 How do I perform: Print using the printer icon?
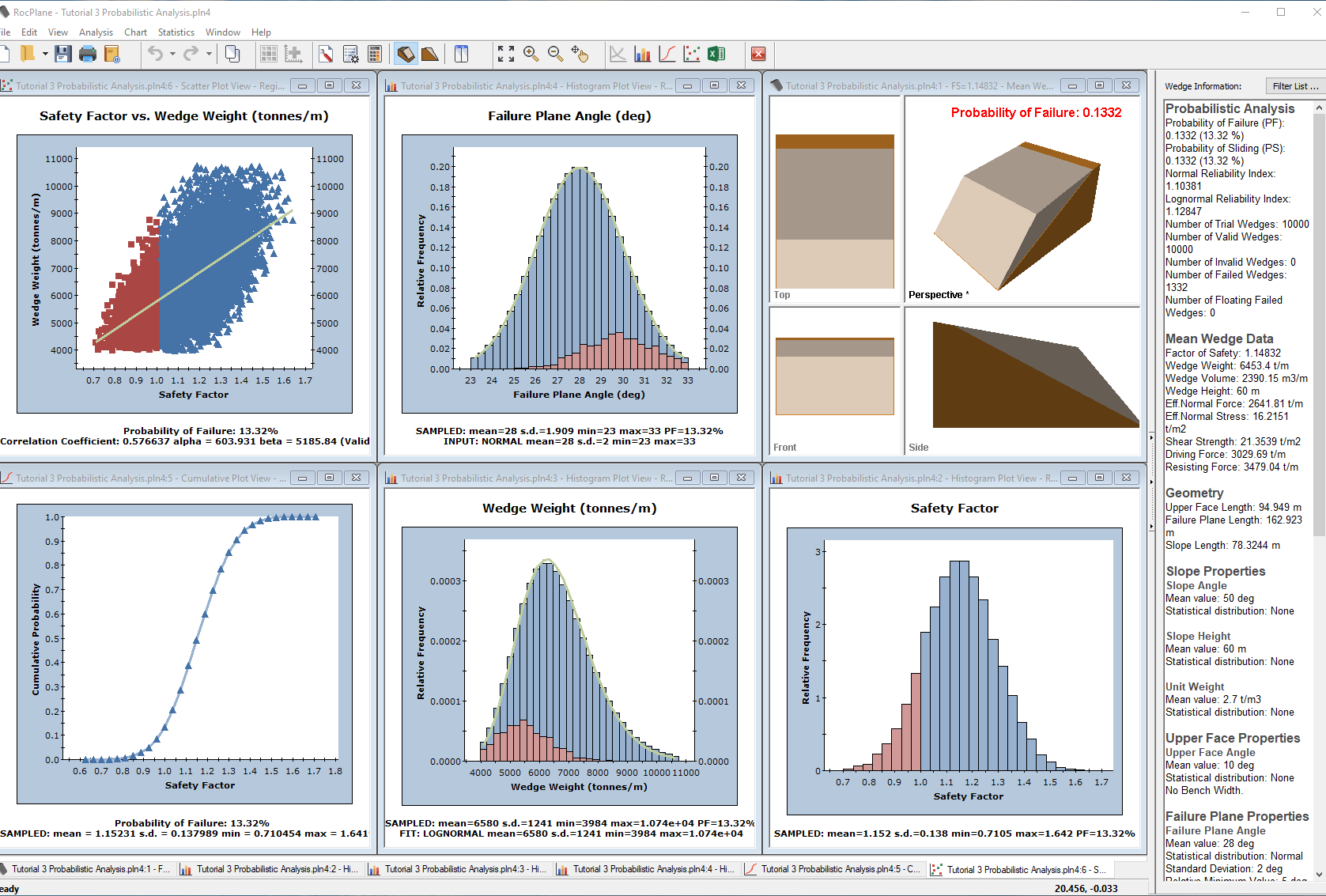click(88, 54)
